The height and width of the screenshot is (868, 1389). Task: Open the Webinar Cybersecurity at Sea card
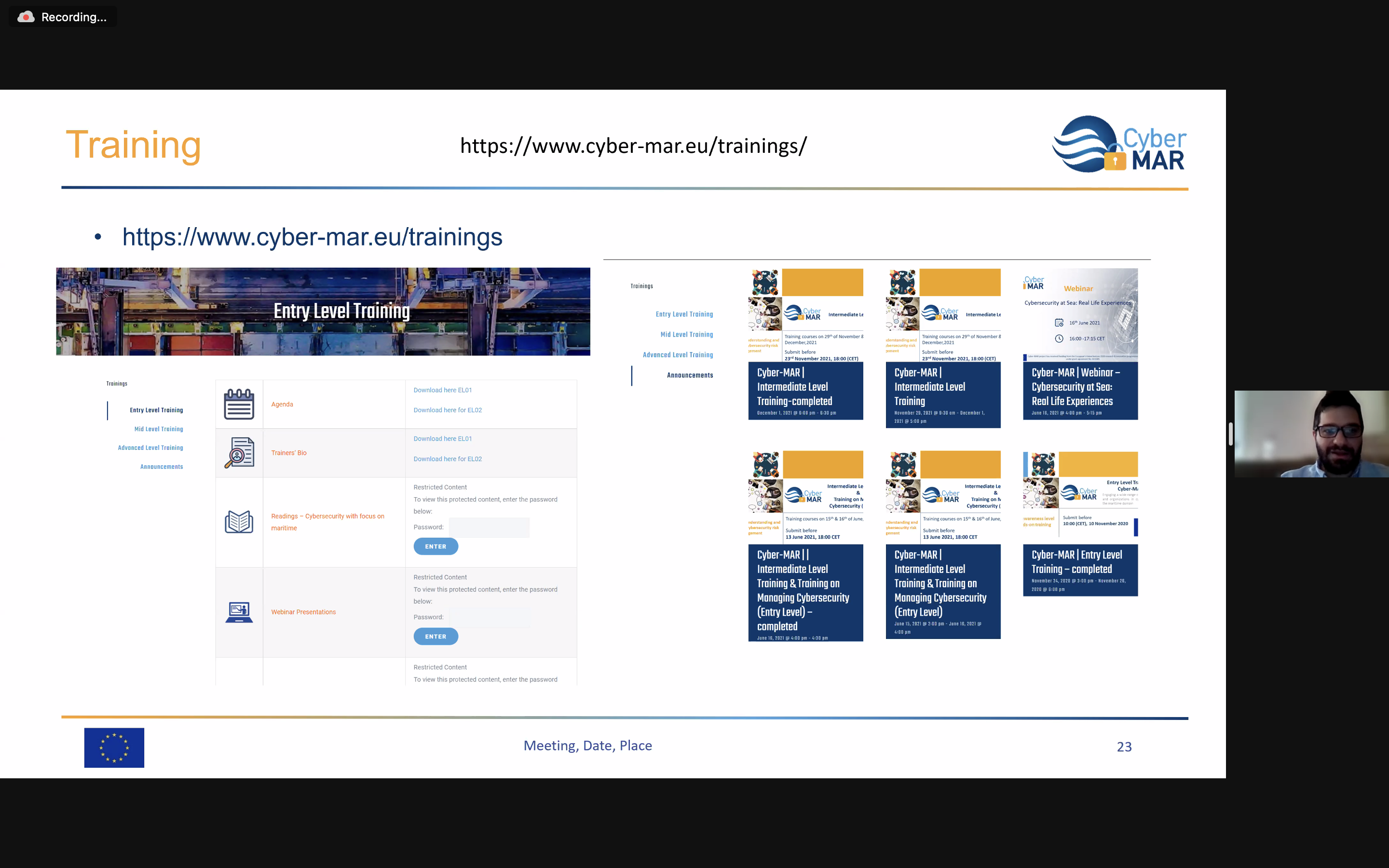tap(1080, 344)
